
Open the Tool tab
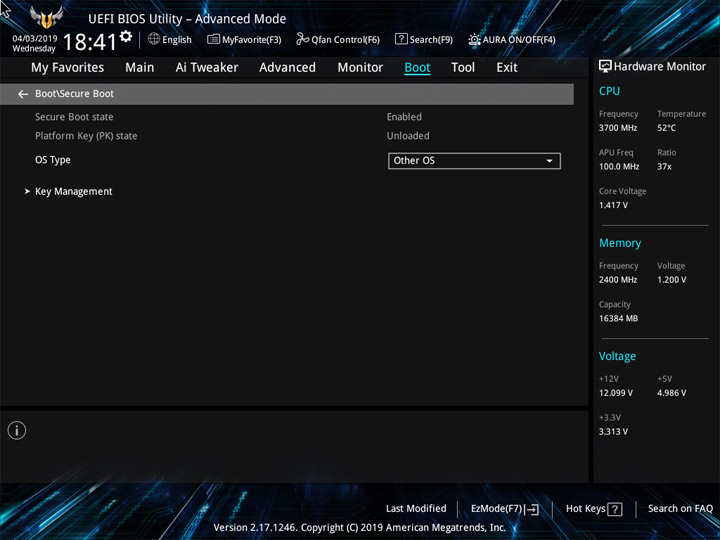coord(463,68)
